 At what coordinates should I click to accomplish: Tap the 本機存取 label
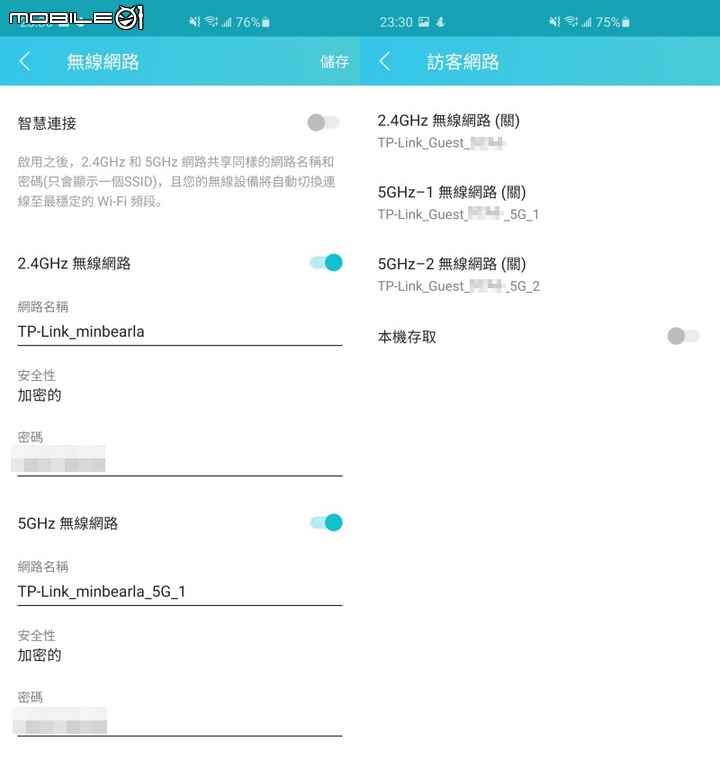[407, 337]
